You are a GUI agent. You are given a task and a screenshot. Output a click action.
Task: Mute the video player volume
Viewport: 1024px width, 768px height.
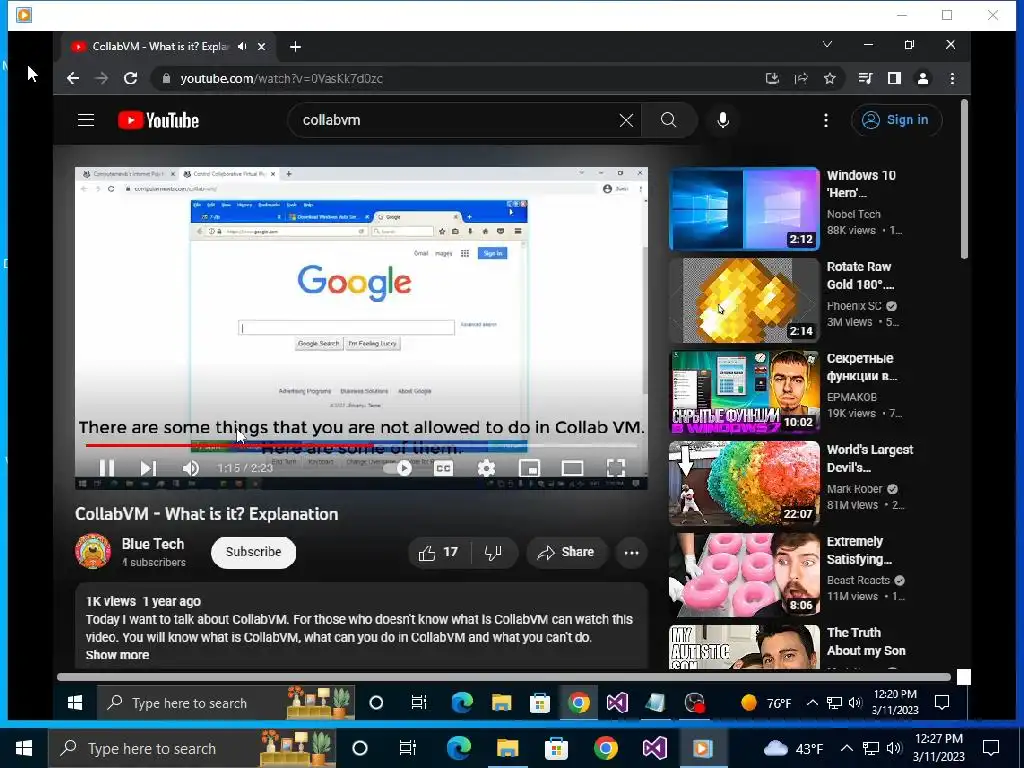tap(191, 468)
